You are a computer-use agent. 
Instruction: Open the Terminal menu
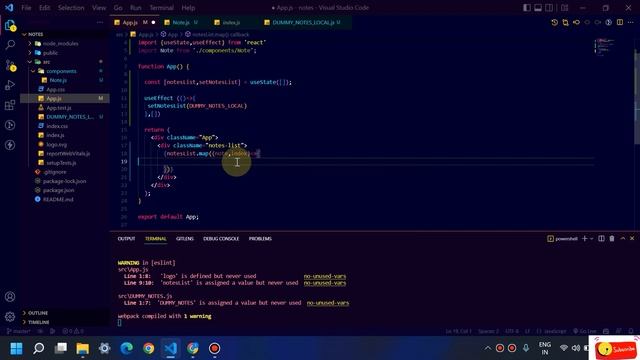click(161, 8)
